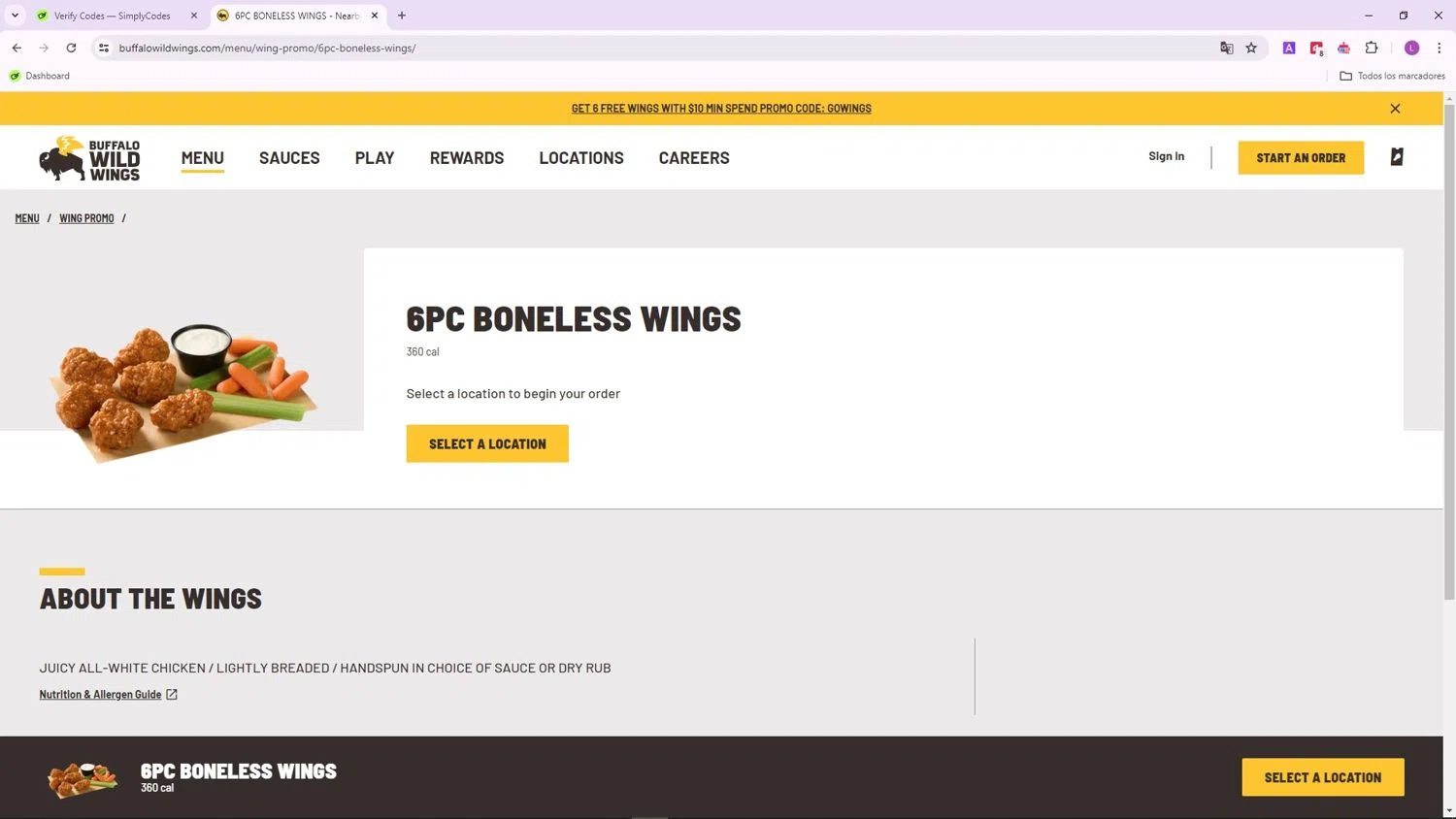Click the translate page icon
The width and height of the screenshot is (1456, 819).
click(1227, 48)
